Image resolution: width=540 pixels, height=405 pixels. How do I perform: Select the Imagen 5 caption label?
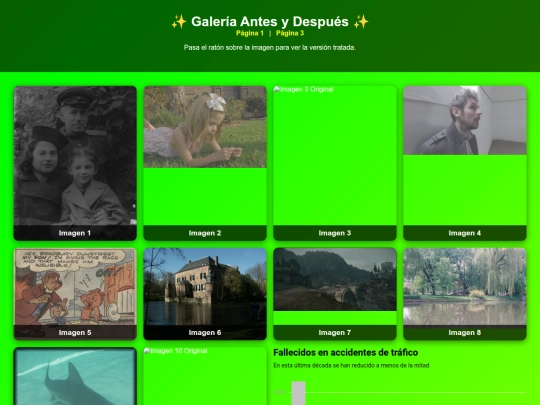(x=75, y=332)
